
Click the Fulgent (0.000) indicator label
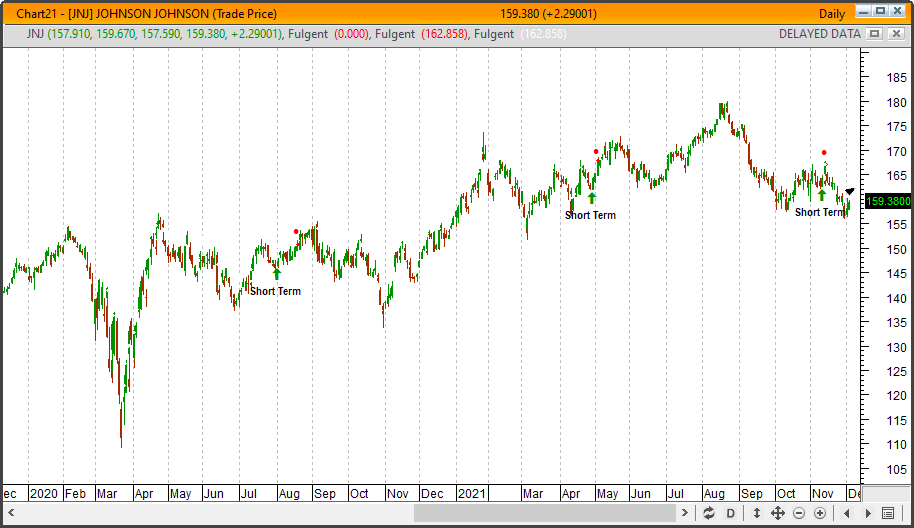pos(328,34)
